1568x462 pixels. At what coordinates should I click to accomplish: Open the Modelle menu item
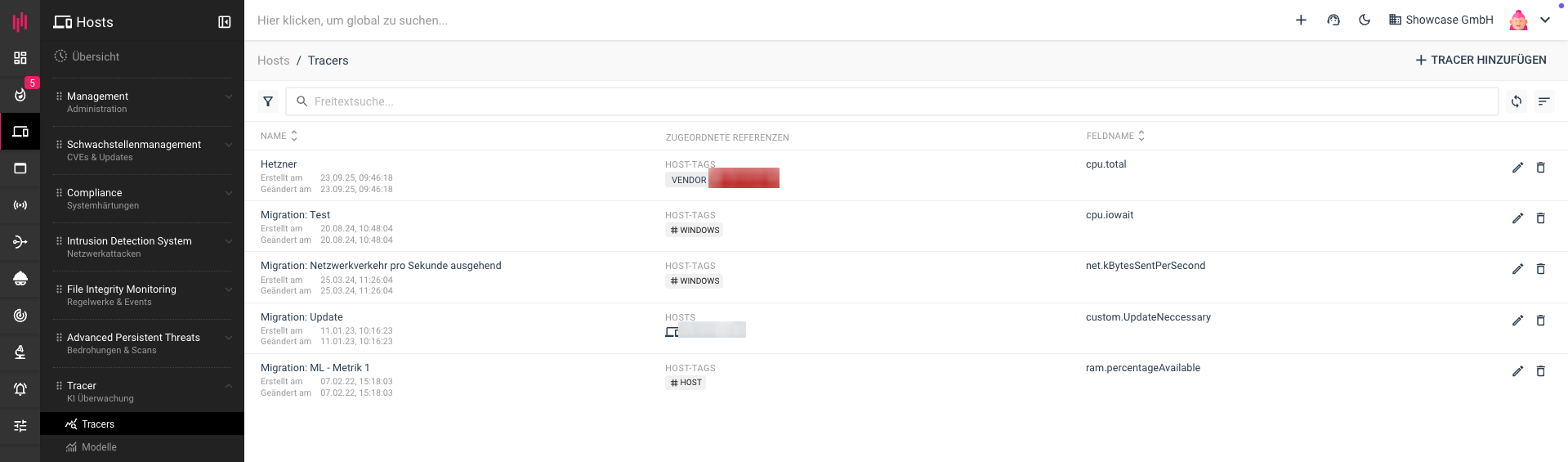click(99, 447)
